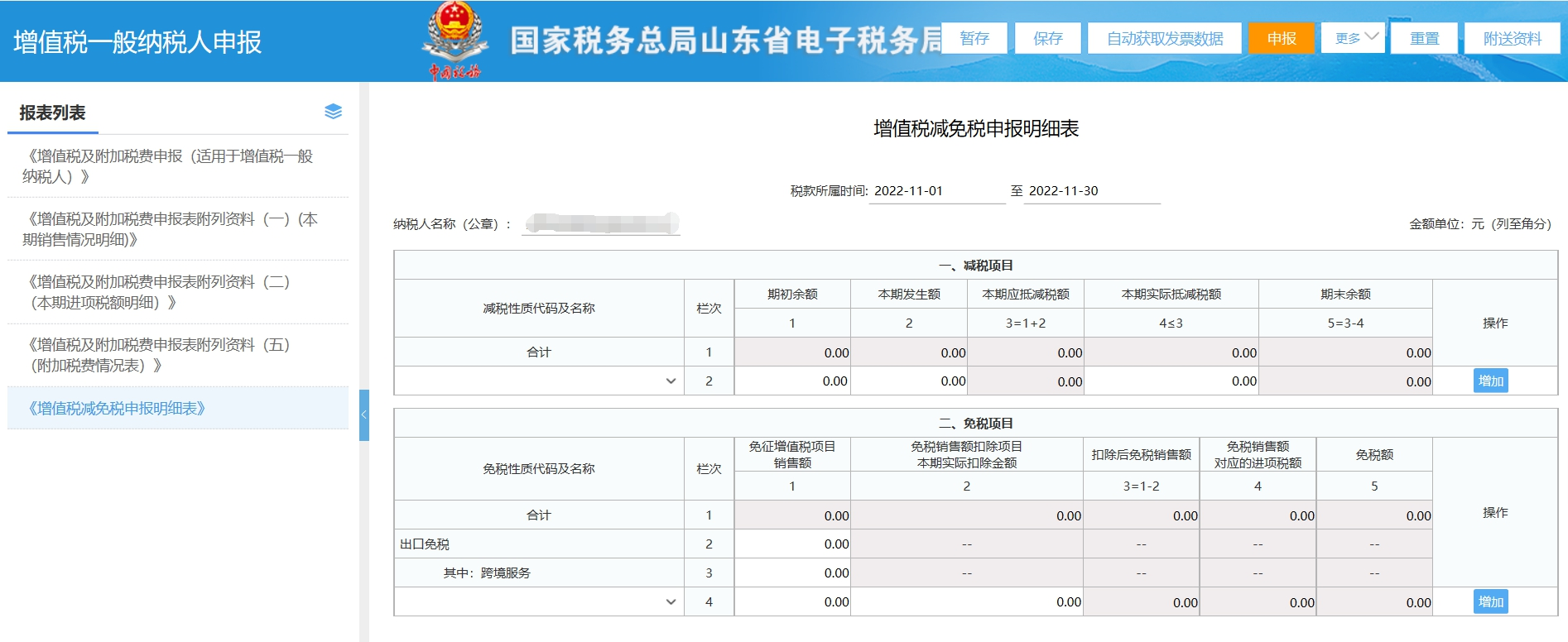This screenshot has width=1568, height=642.
Task: Expand the 免税性质代码及名称 dropdown in row 4
Action: coord(671,602)
